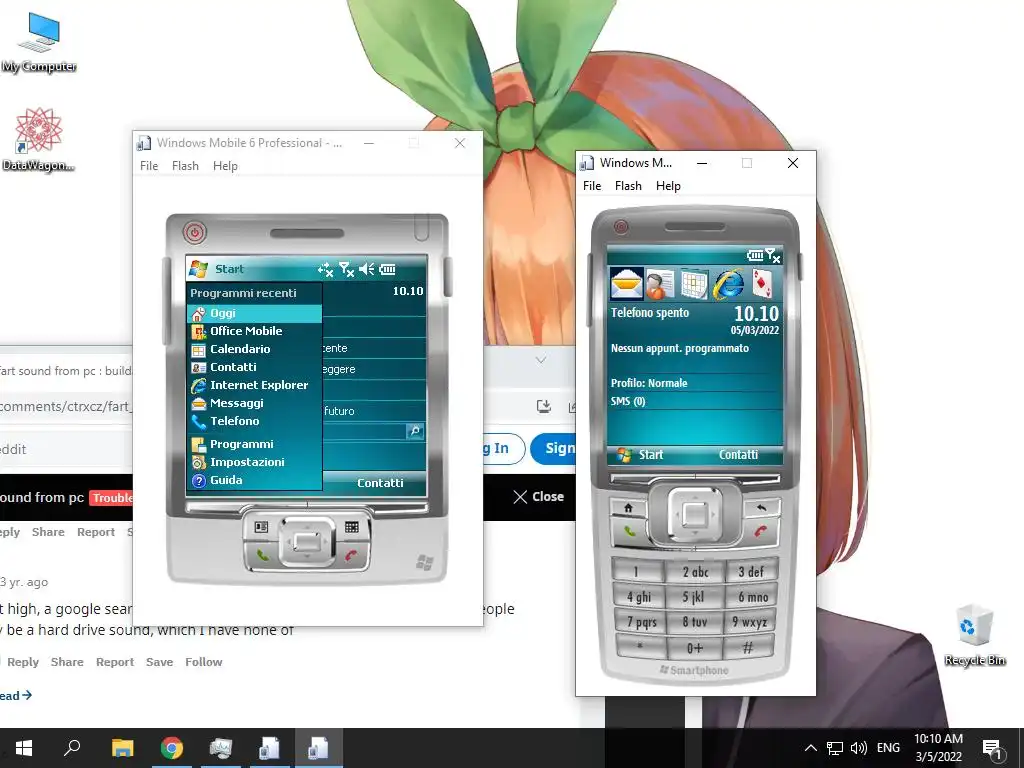Screen dimensions: 1024x768
Task: Open Help menu in Windows Mobile 6 Professional window
Action: coord(225,166)
